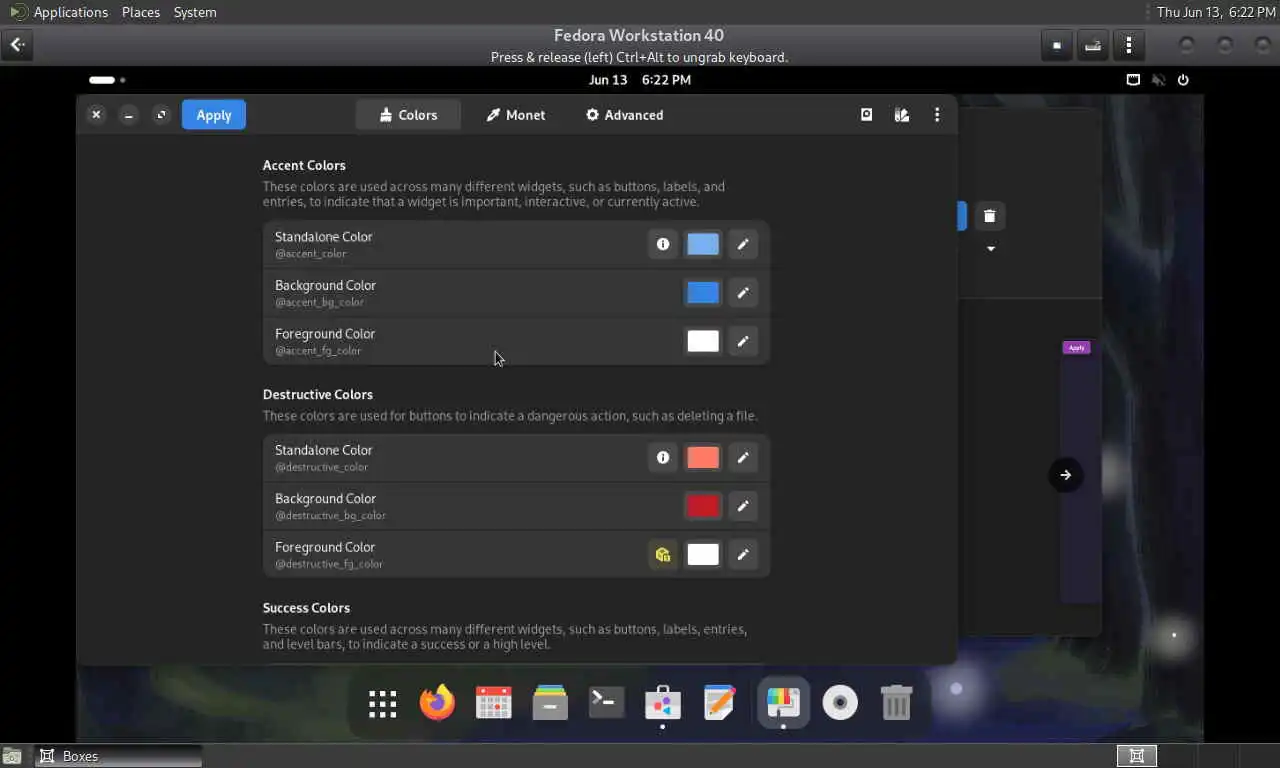Screen dimensions: 1280x768
Task: Open the Boxes three-dot menu
Action: pos(1129,45)
